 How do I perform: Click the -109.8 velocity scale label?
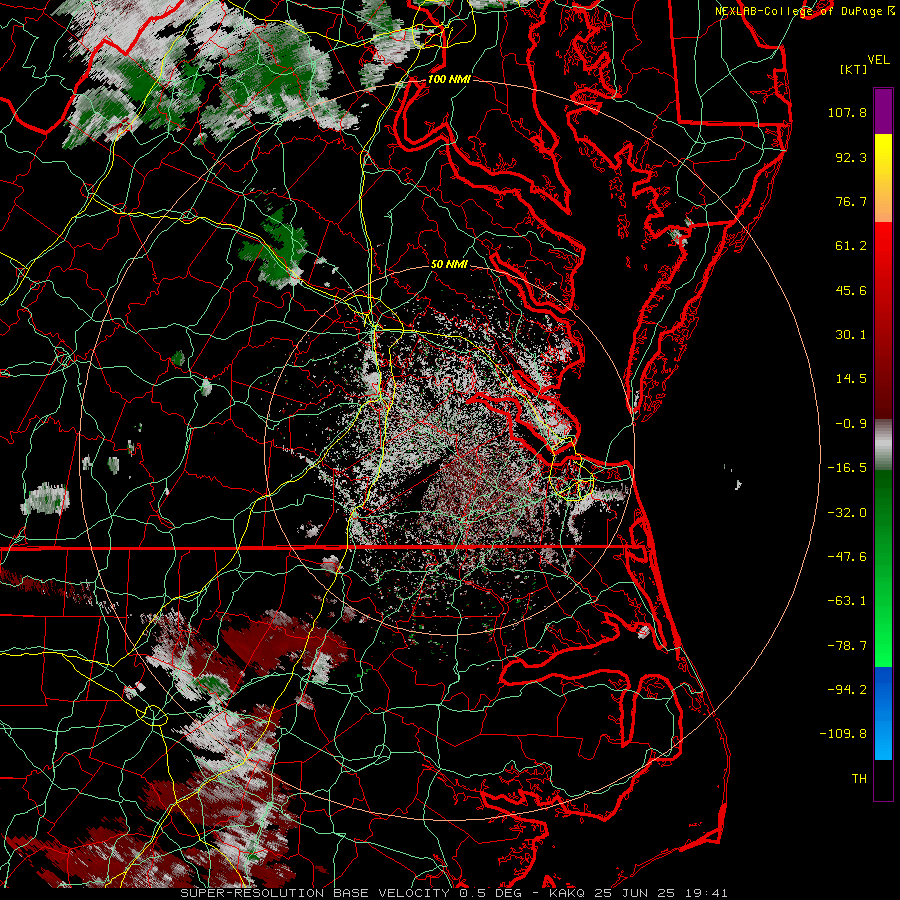pyautogui.click(x=843, y=734)
